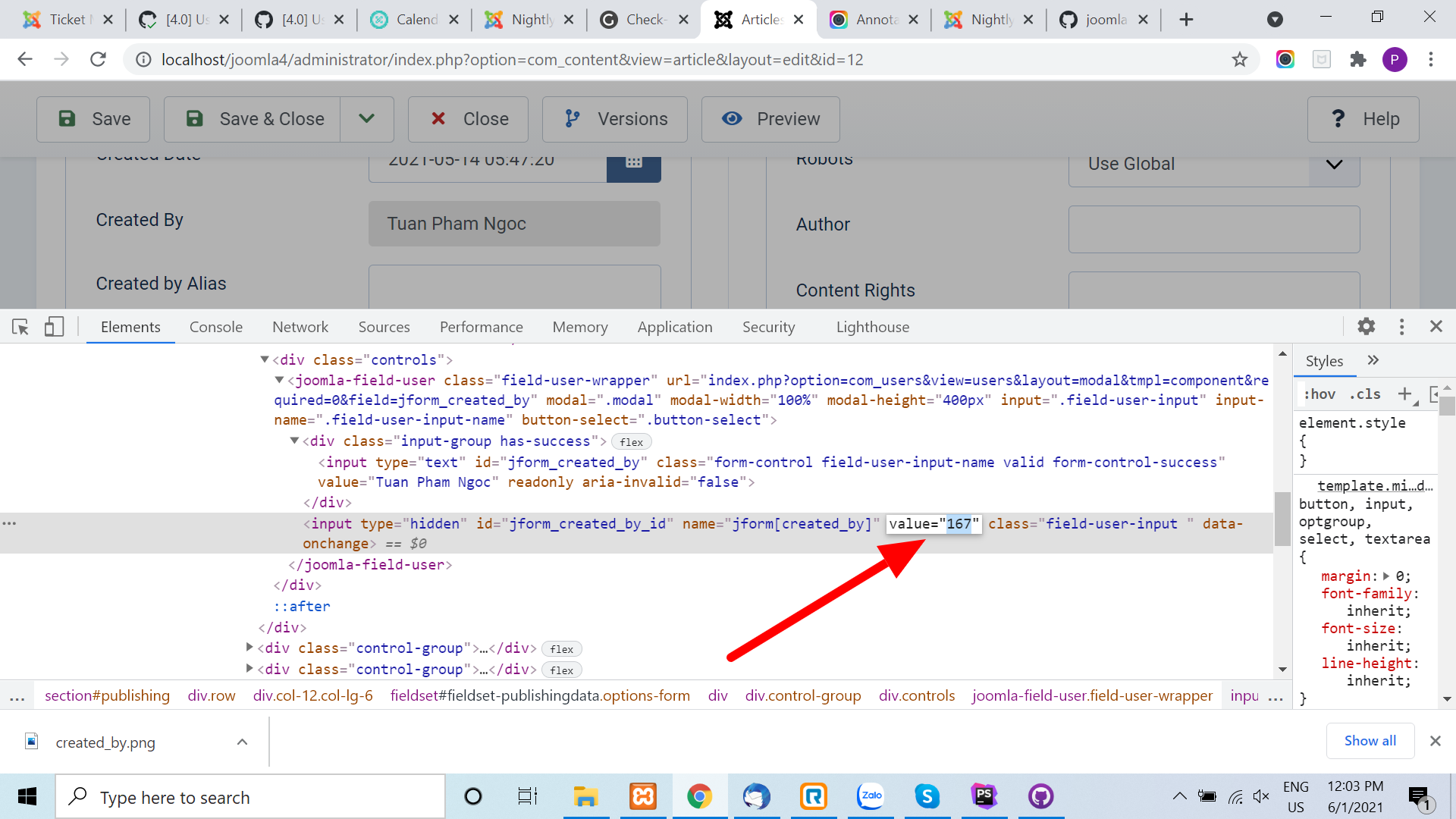This screenshot has height=819, width=1456.
Task: Expand the first collapsed control-group div
Action: (x=249, y=648)
